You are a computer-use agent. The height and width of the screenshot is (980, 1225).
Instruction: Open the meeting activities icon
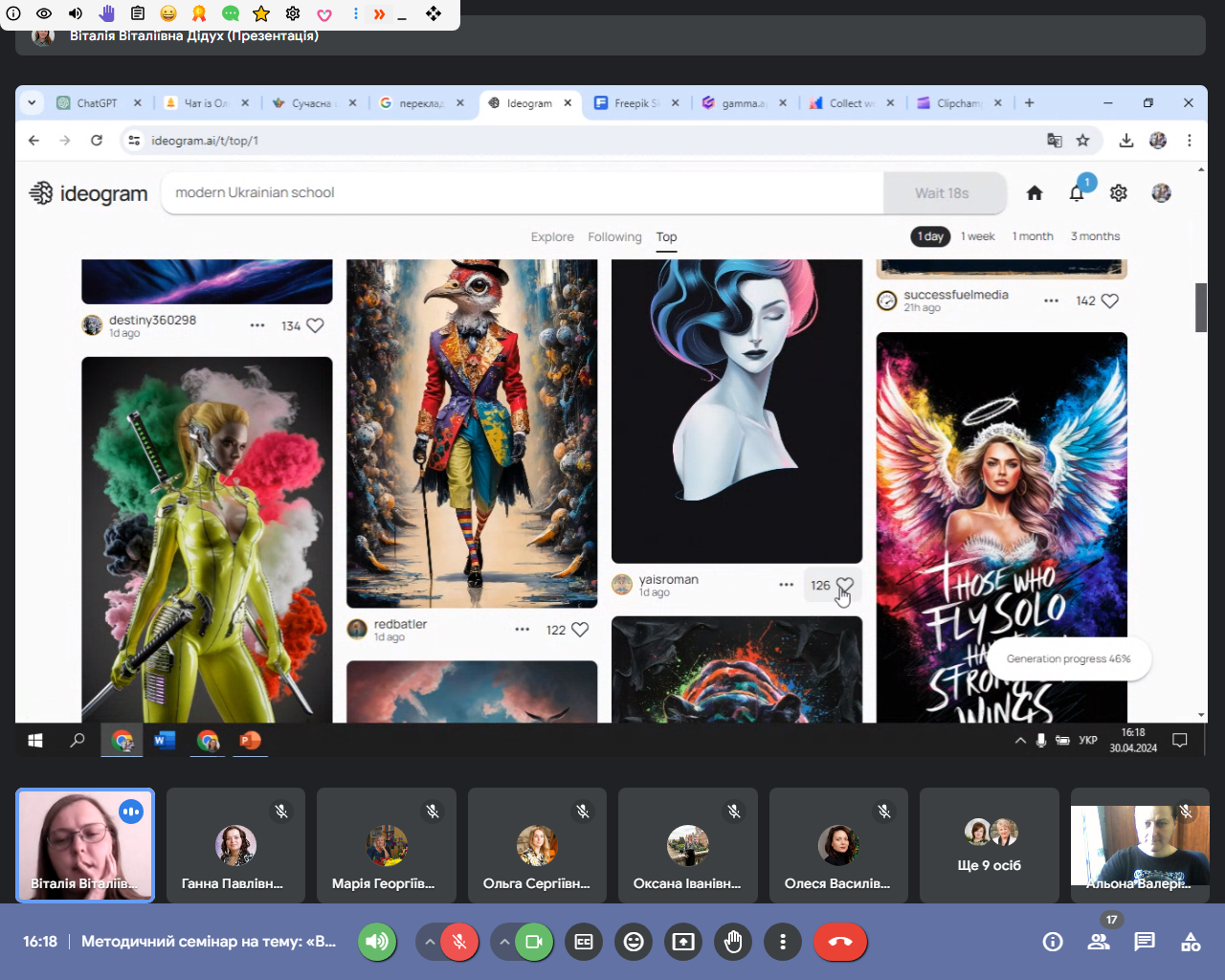1191,942
